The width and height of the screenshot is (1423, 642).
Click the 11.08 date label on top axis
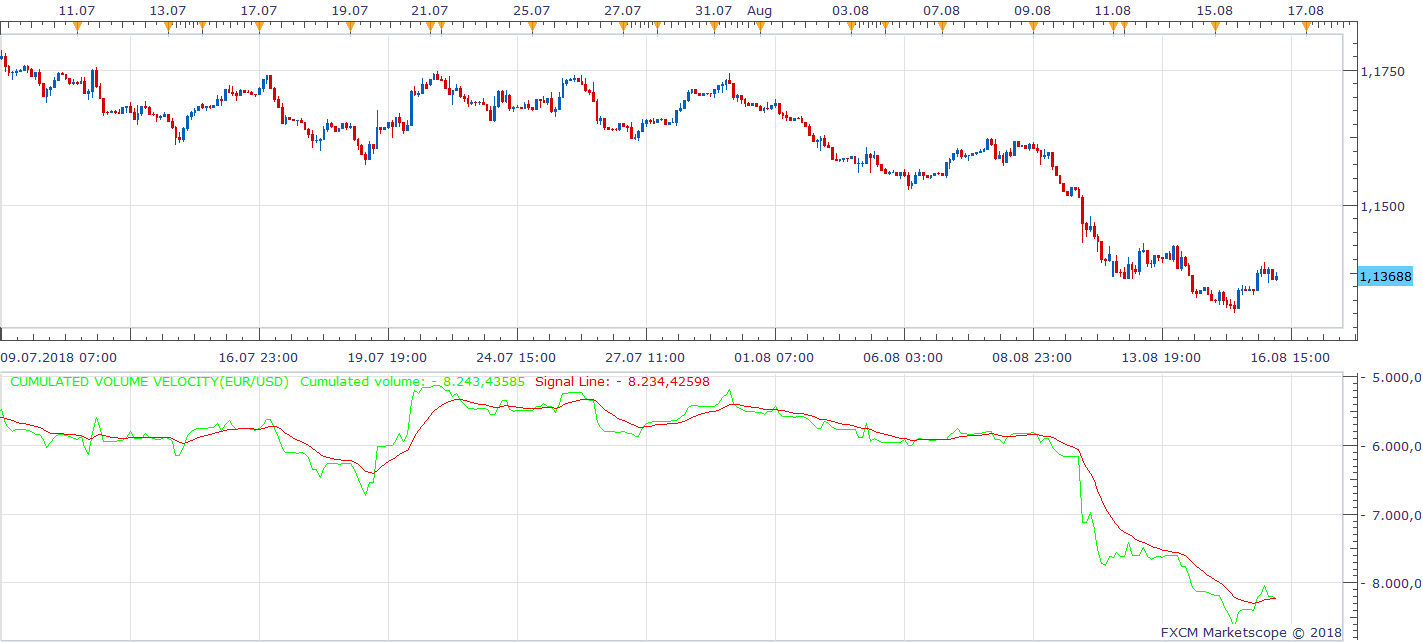1113,10
